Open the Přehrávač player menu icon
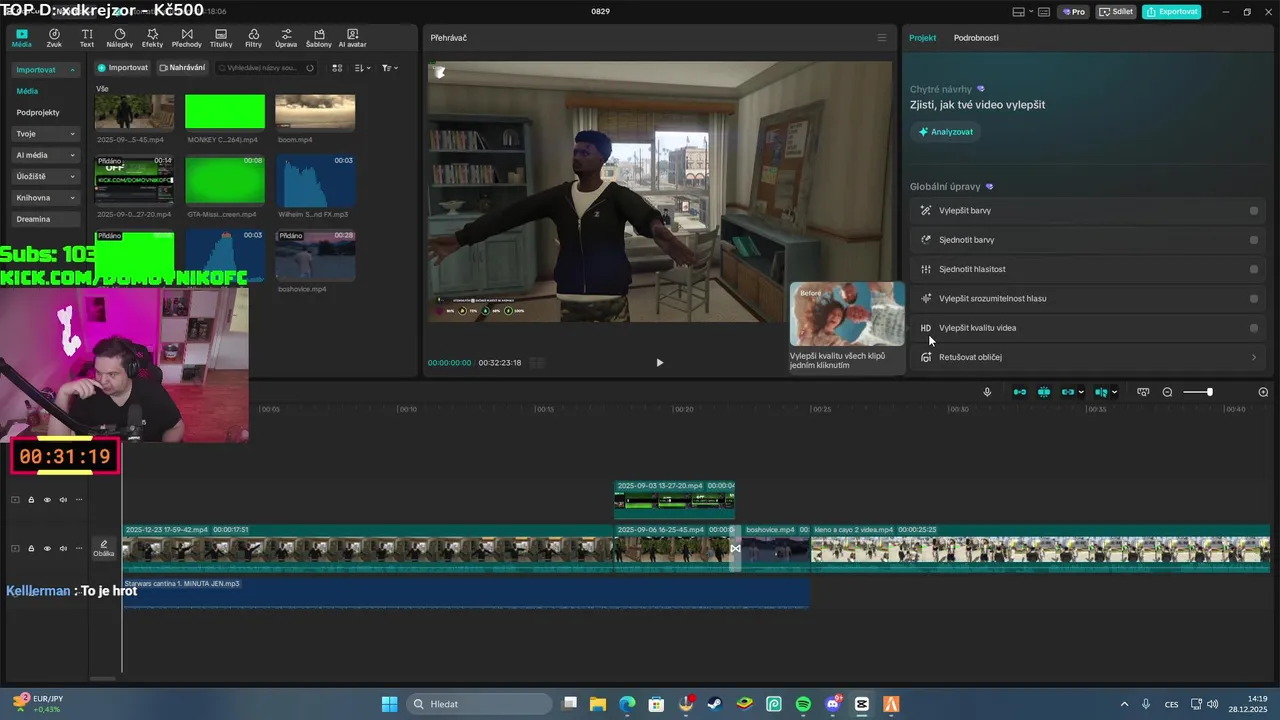1280x720 pixels. point(881,38)
